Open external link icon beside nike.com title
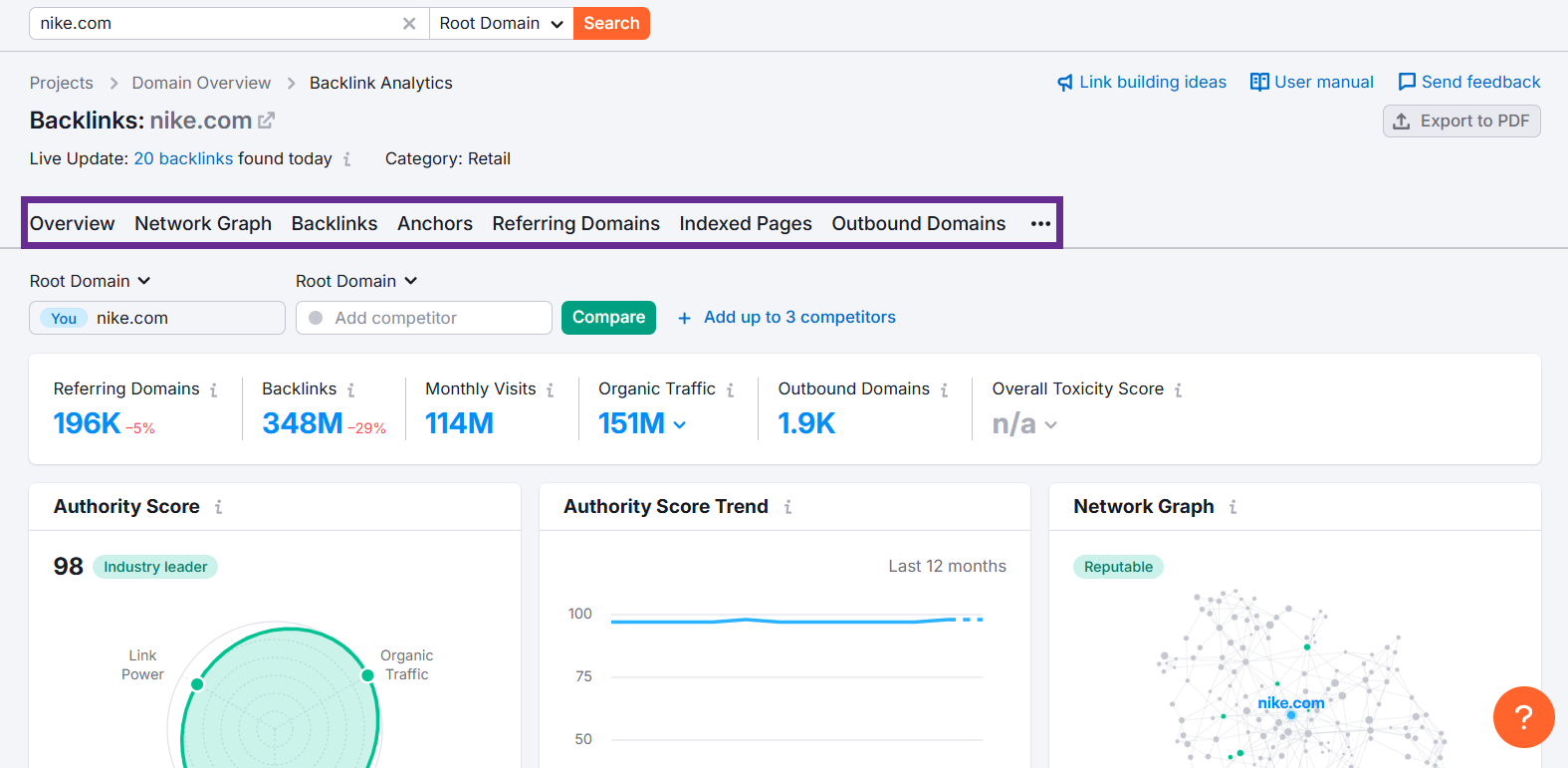 click(x=266, y=121)
